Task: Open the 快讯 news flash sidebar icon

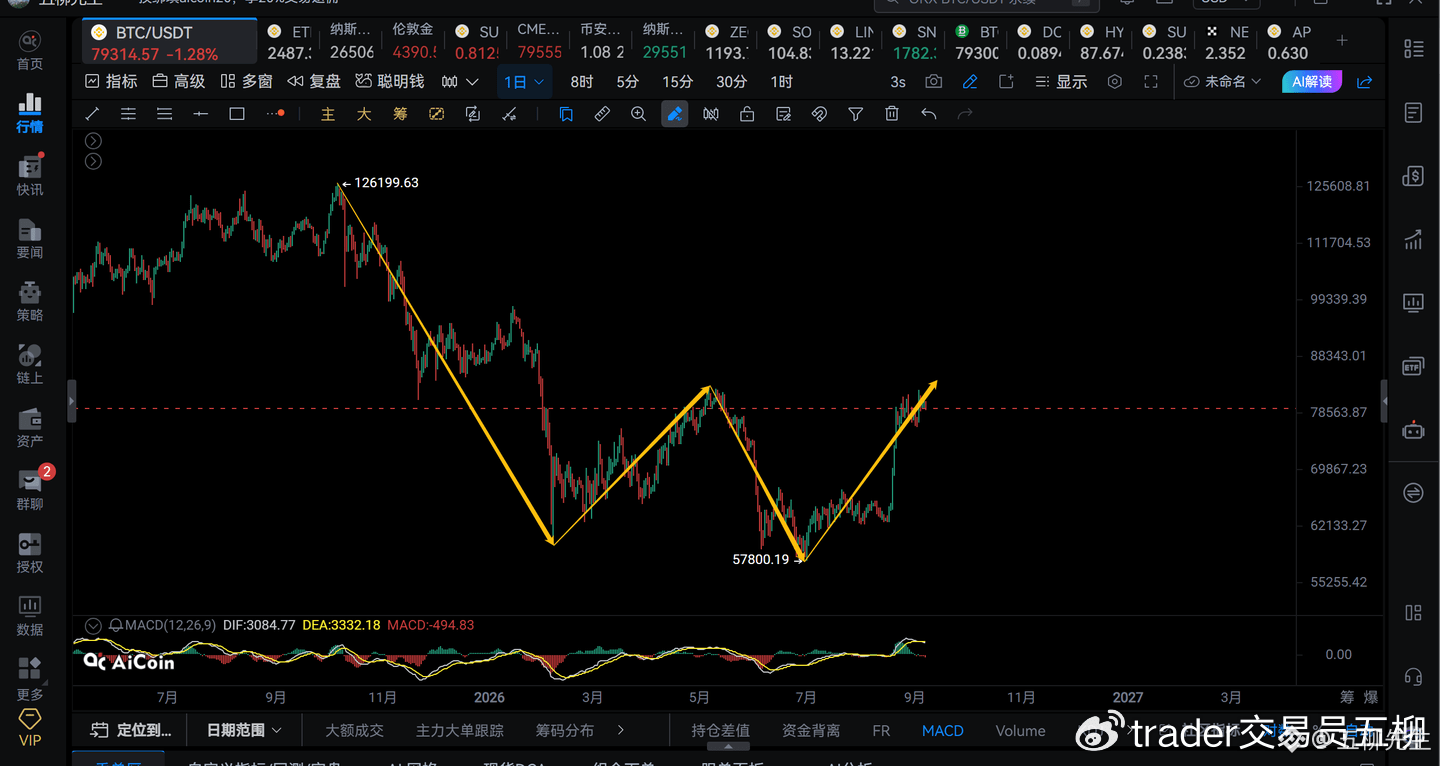Action: [x=30, y=175]
